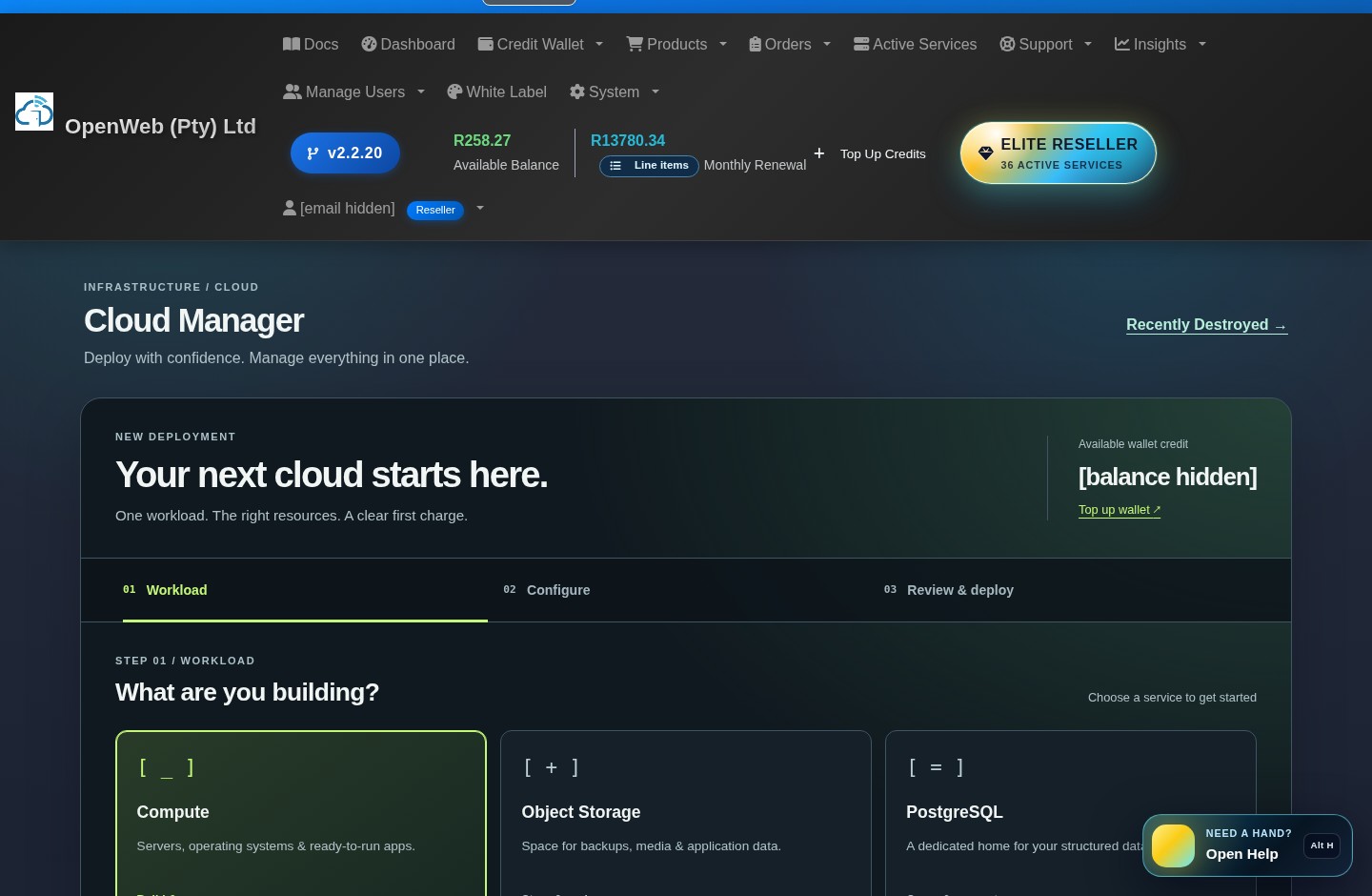Go to the Dashboard menu item
Screen dimensions: 1372x896
click(408, 44)
